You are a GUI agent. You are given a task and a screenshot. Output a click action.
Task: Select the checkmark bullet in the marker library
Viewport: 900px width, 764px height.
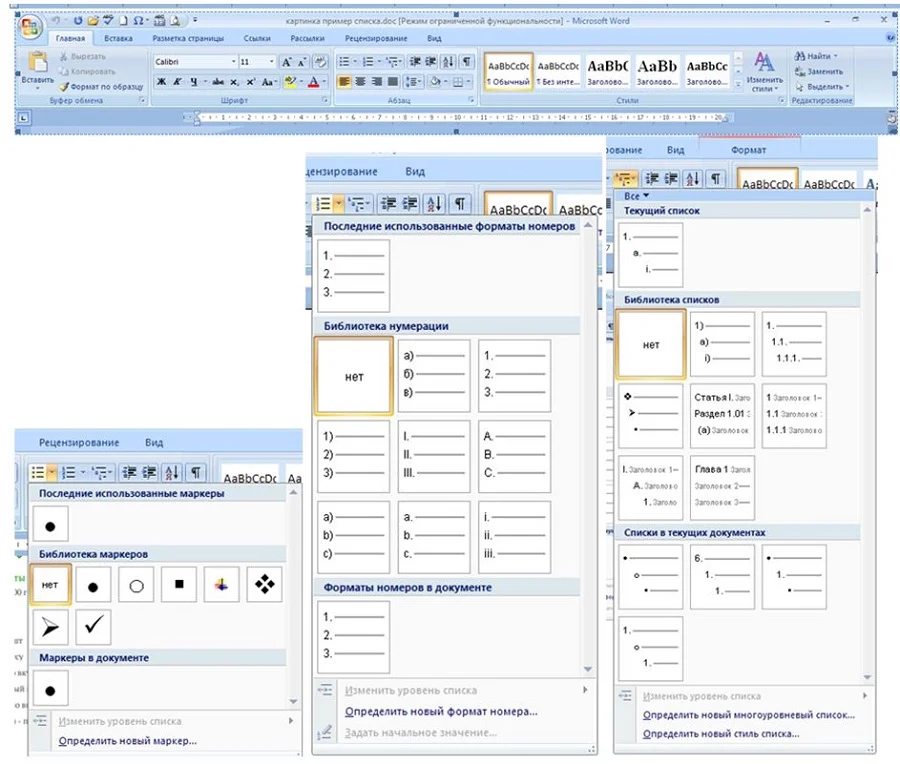click(x=92, y=627)
